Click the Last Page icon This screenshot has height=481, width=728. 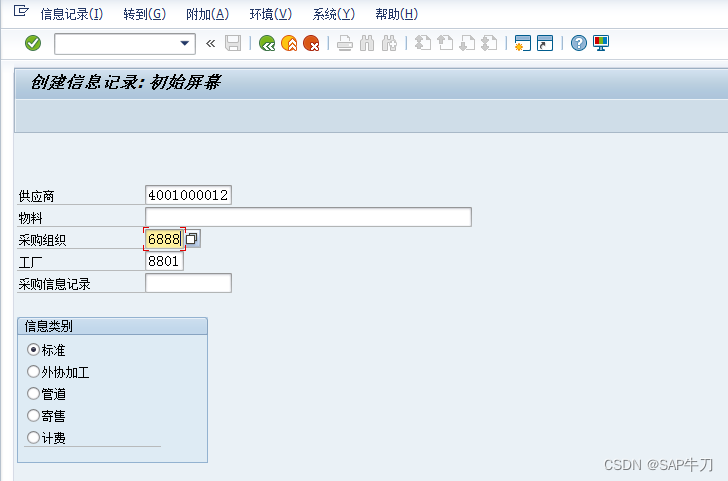coord(489,43)
